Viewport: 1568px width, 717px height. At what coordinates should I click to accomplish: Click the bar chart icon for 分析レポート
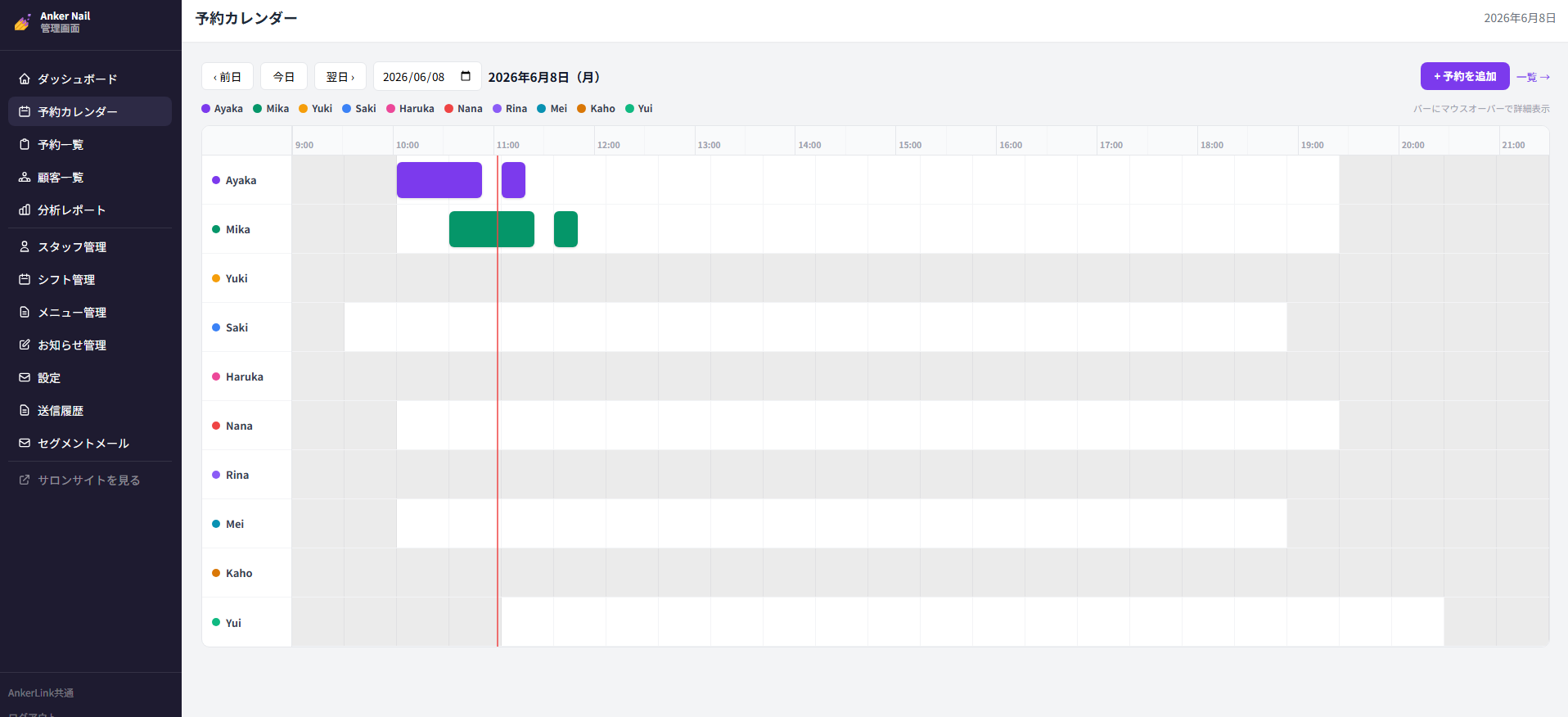[25, 210]
